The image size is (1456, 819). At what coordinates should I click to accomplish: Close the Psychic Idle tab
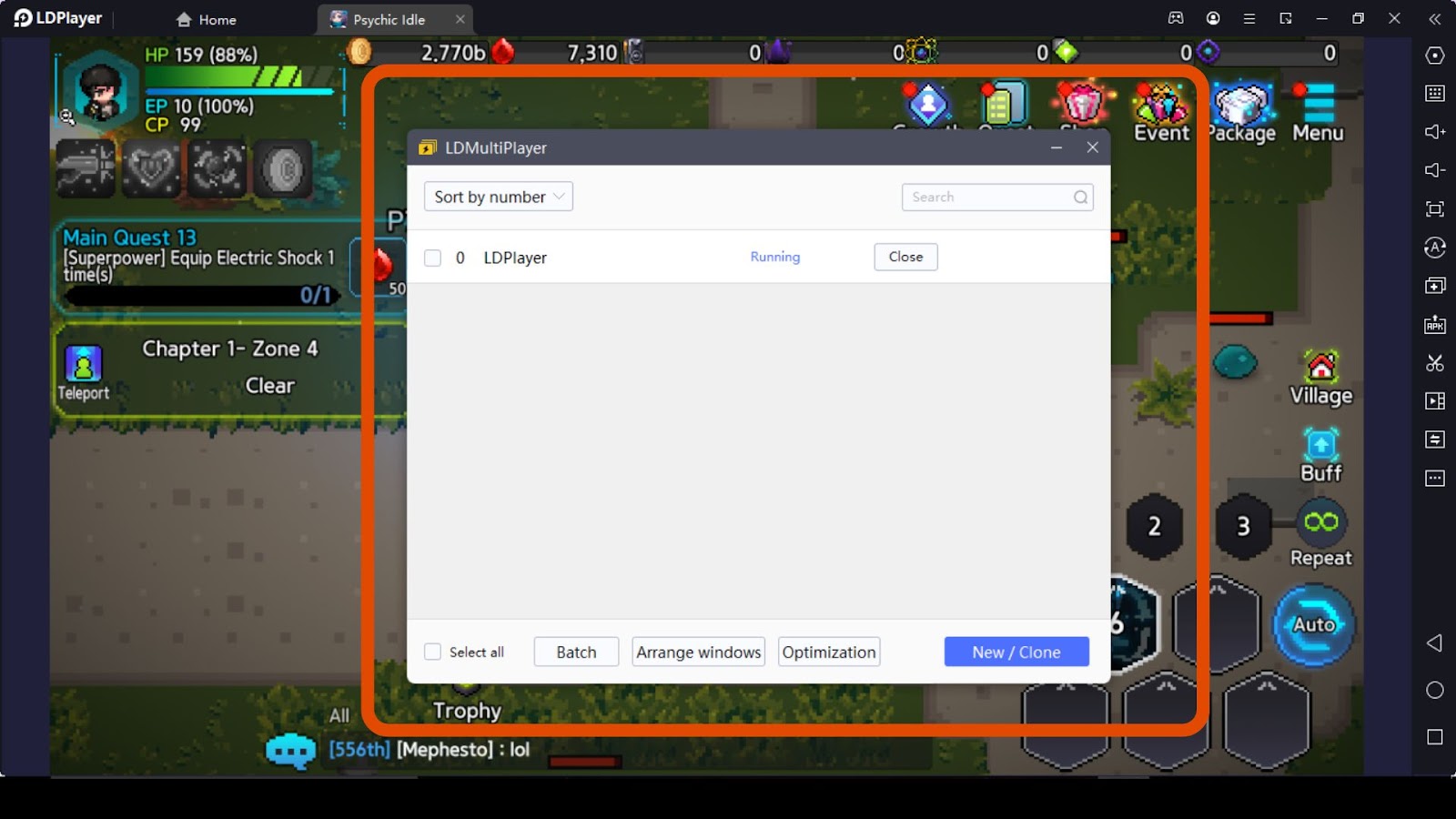point(460,19)
